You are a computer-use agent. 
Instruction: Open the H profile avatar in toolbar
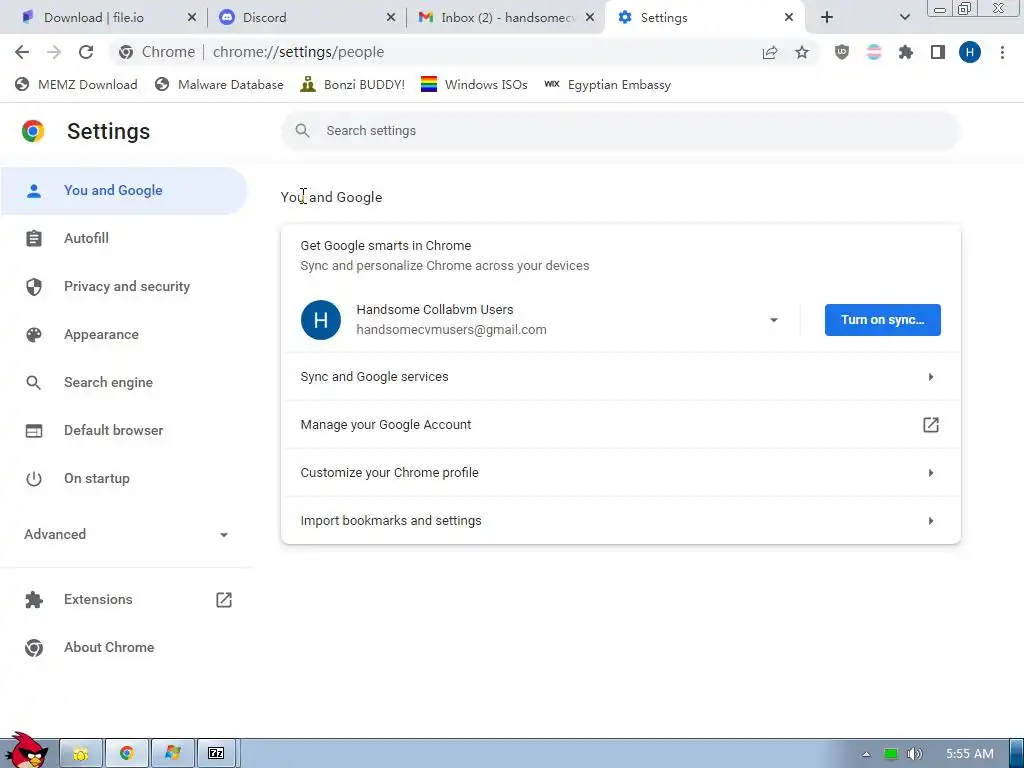coord(970,52)
